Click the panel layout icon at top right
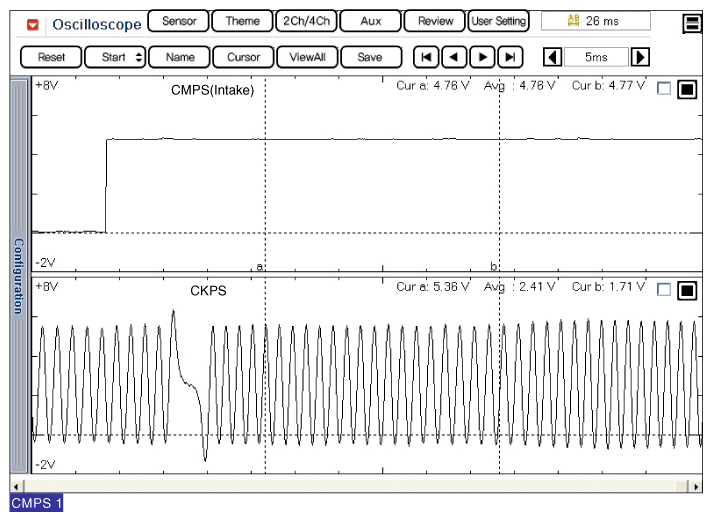 click(691, 24)
